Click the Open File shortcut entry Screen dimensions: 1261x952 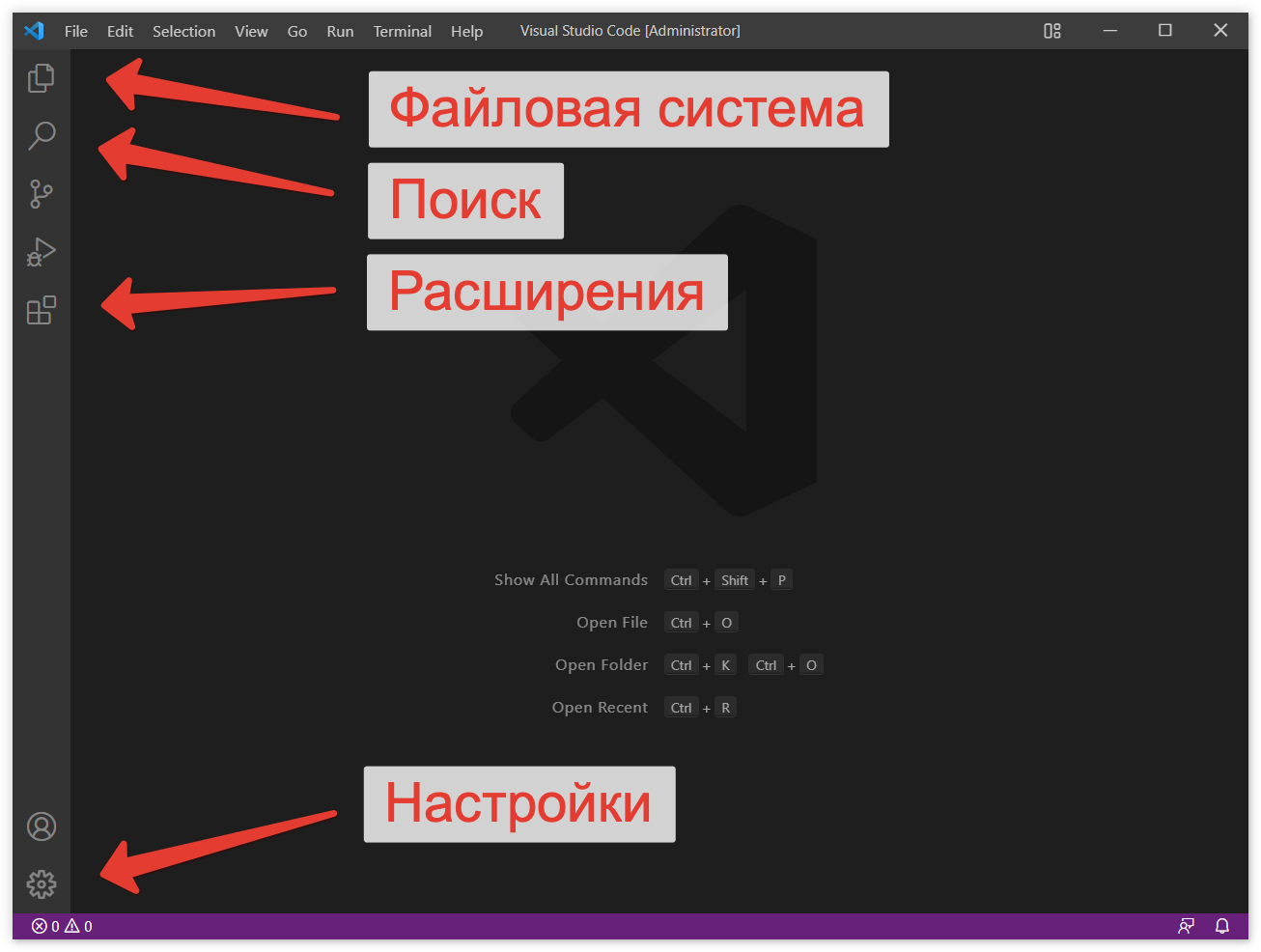[x=611, y=622]
